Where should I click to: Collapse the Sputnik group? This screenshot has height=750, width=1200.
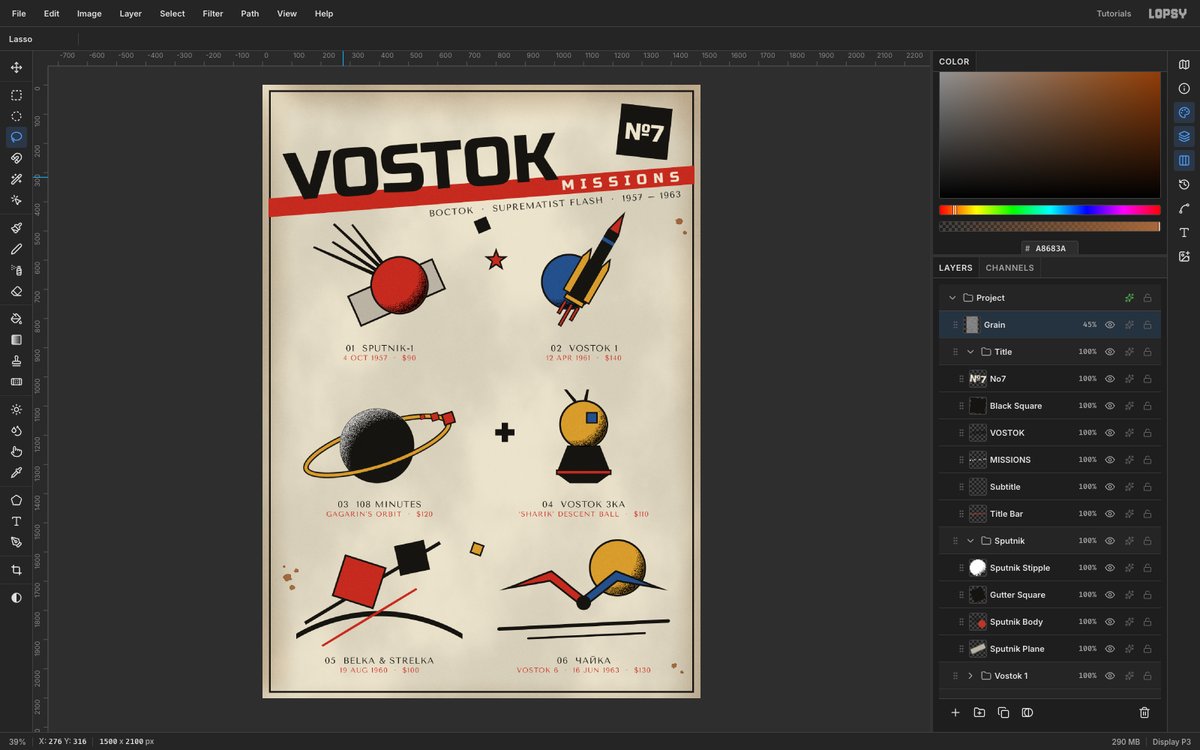point(970,541)
